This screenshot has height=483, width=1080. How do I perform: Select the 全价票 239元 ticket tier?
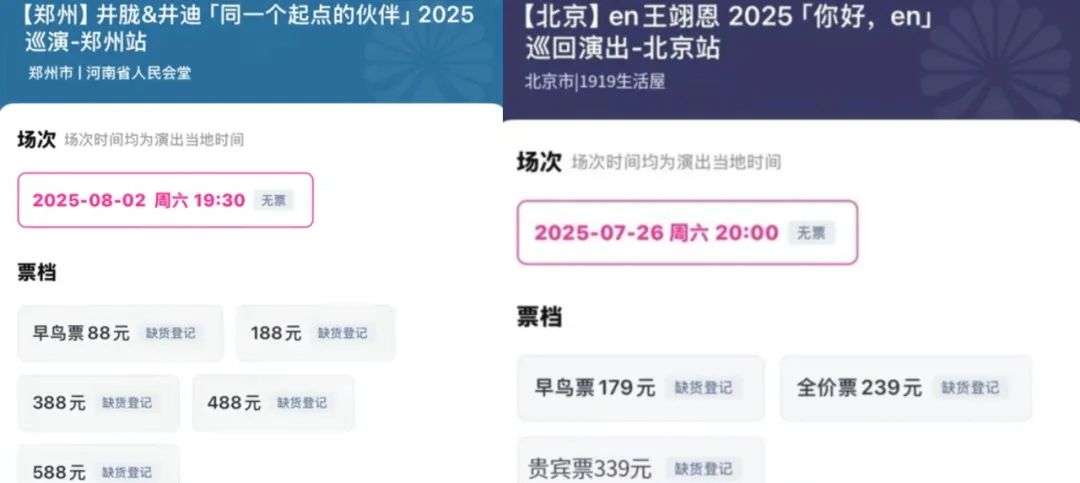click(x=905, y=388)
